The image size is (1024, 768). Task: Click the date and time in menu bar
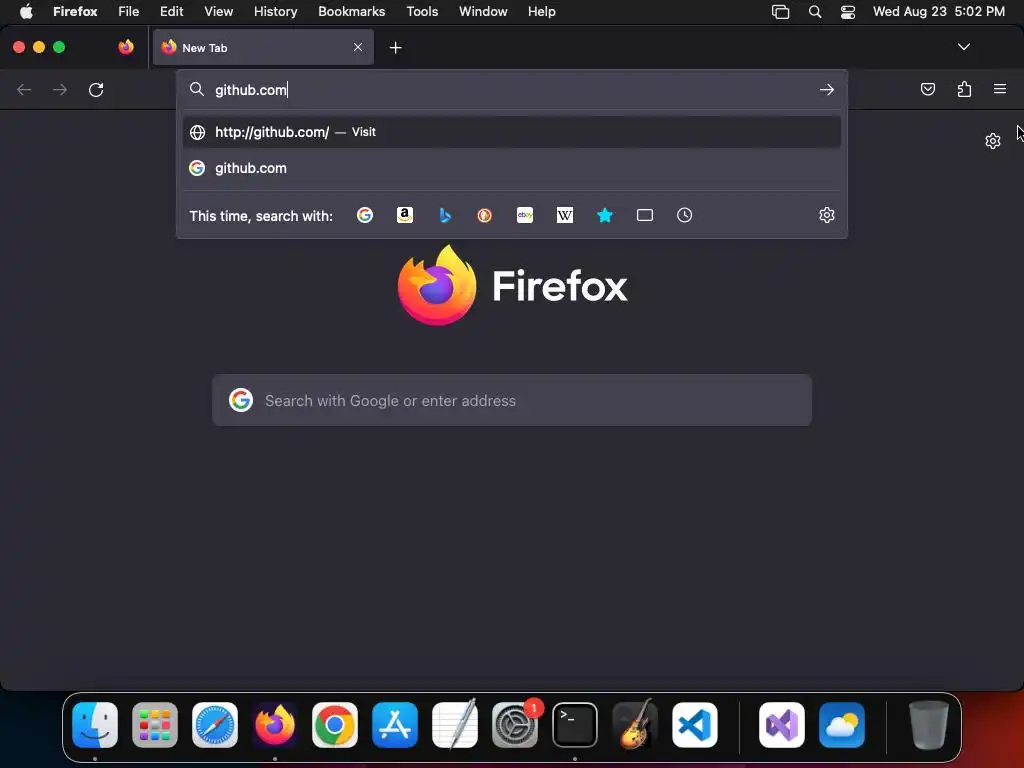938,11
